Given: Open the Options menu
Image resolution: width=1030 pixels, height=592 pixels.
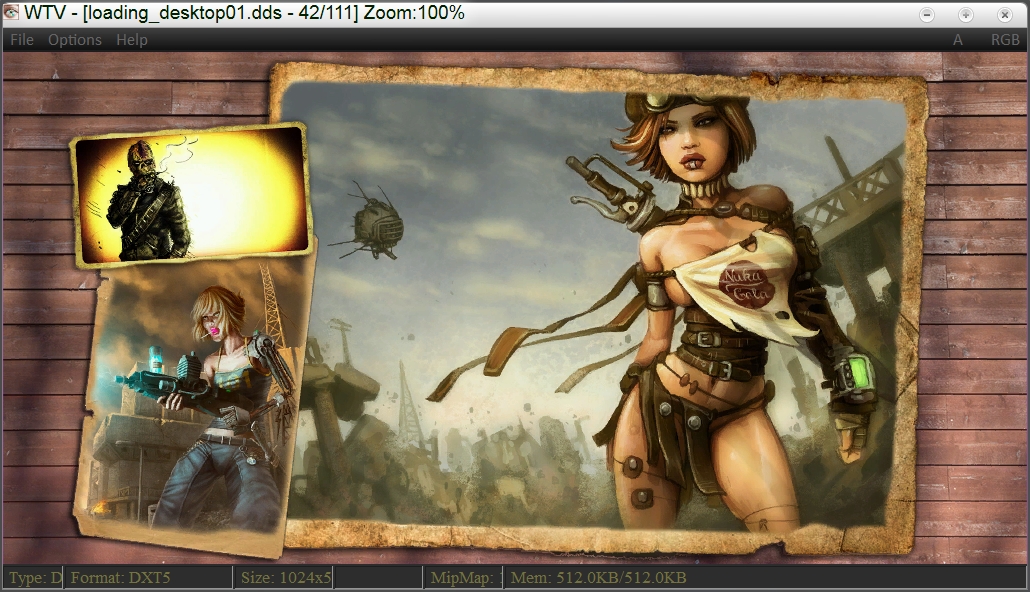Looking at the screenshot, I should point(75,40).
